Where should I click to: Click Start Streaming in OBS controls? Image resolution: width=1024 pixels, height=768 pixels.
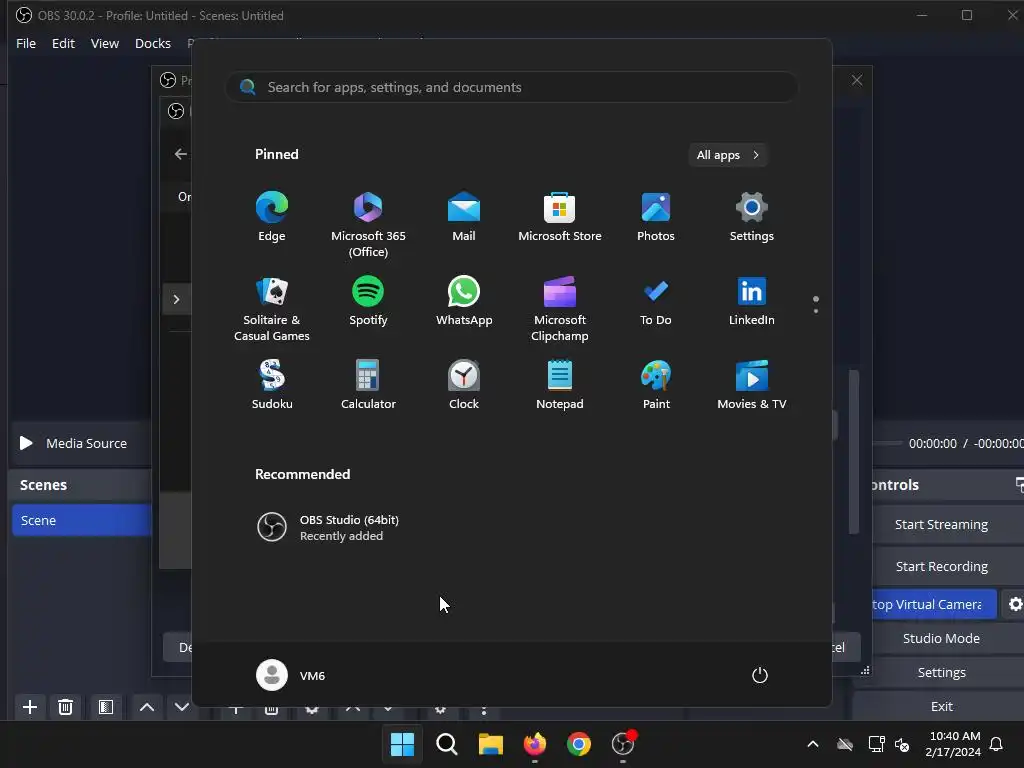click(941, 524)
